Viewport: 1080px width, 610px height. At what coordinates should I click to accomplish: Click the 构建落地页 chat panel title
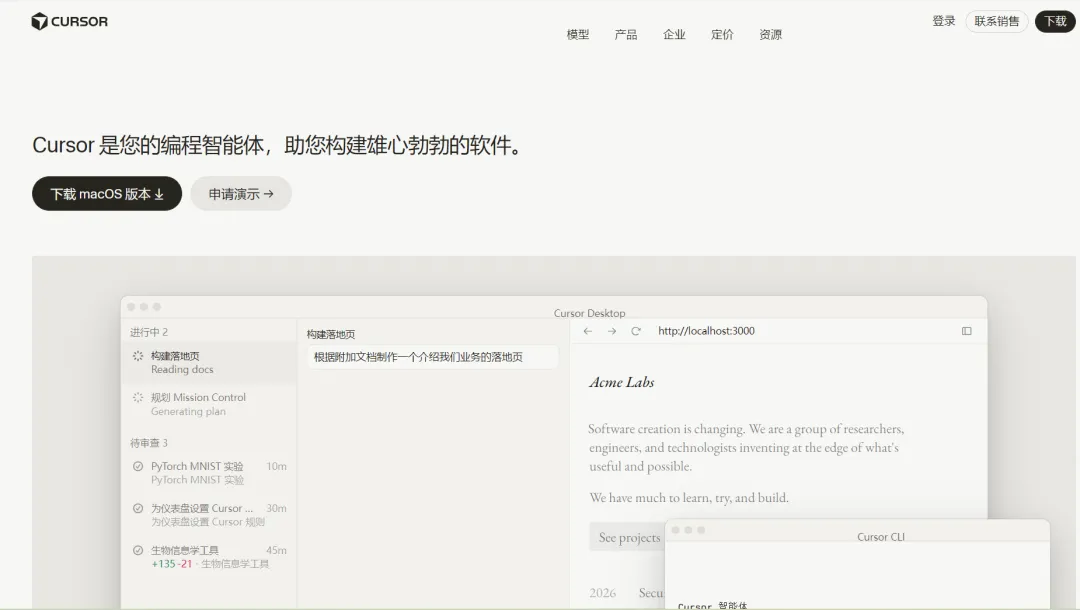(x=331, y=334)
